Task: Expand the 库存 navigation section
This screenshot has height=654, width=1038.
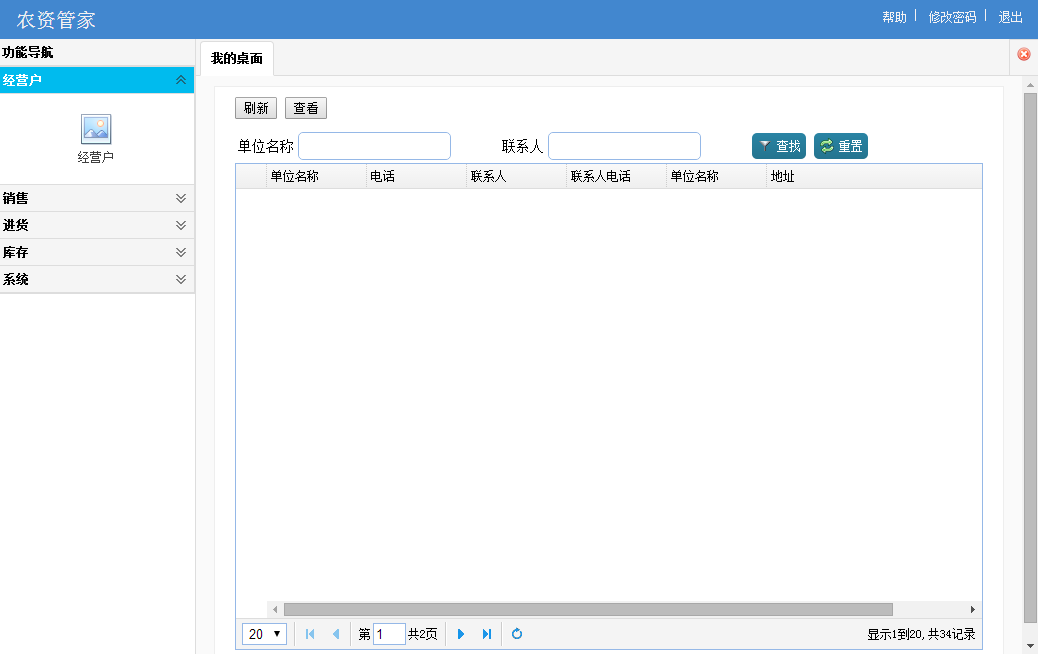Action: click(181, 252)
